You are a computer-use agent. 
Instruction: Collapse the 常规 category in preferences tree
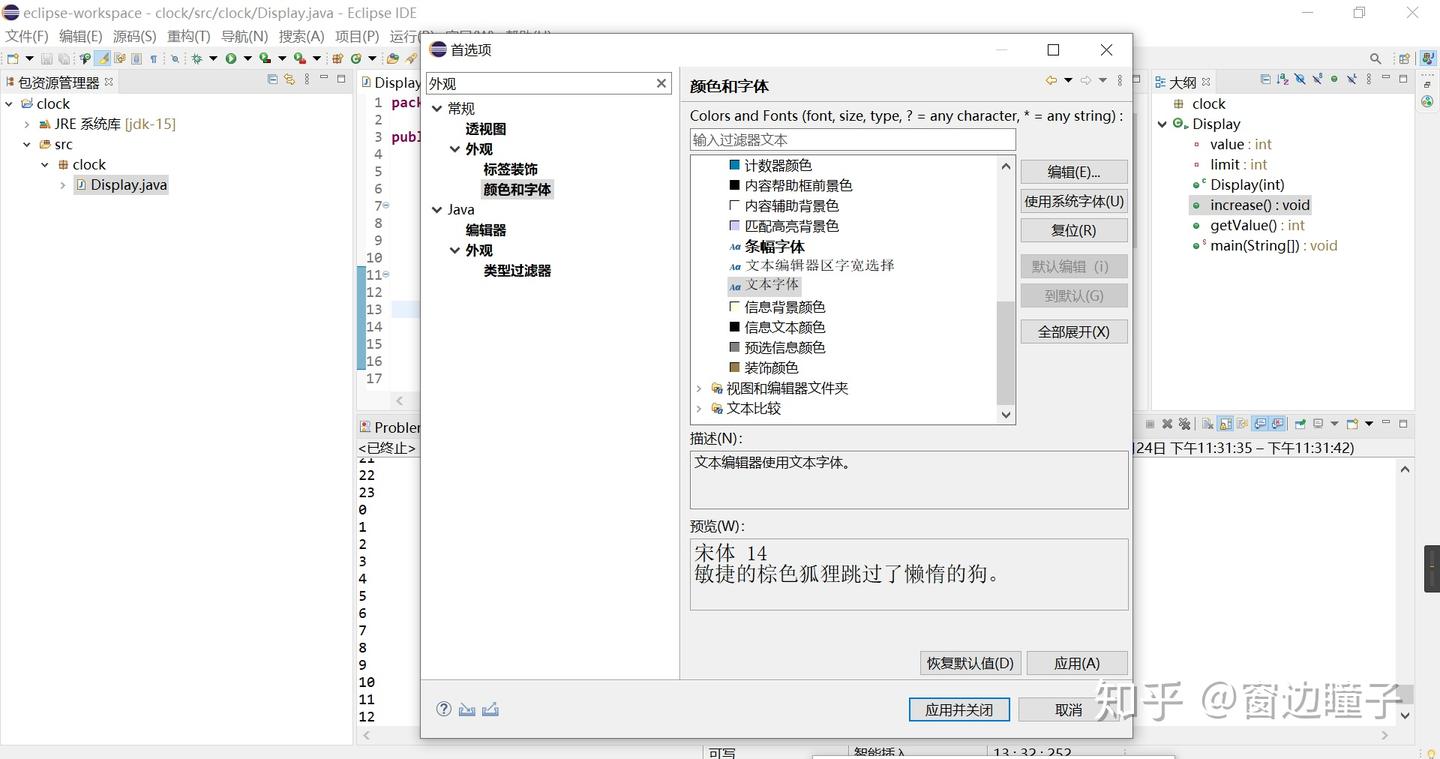click(436, 108)
